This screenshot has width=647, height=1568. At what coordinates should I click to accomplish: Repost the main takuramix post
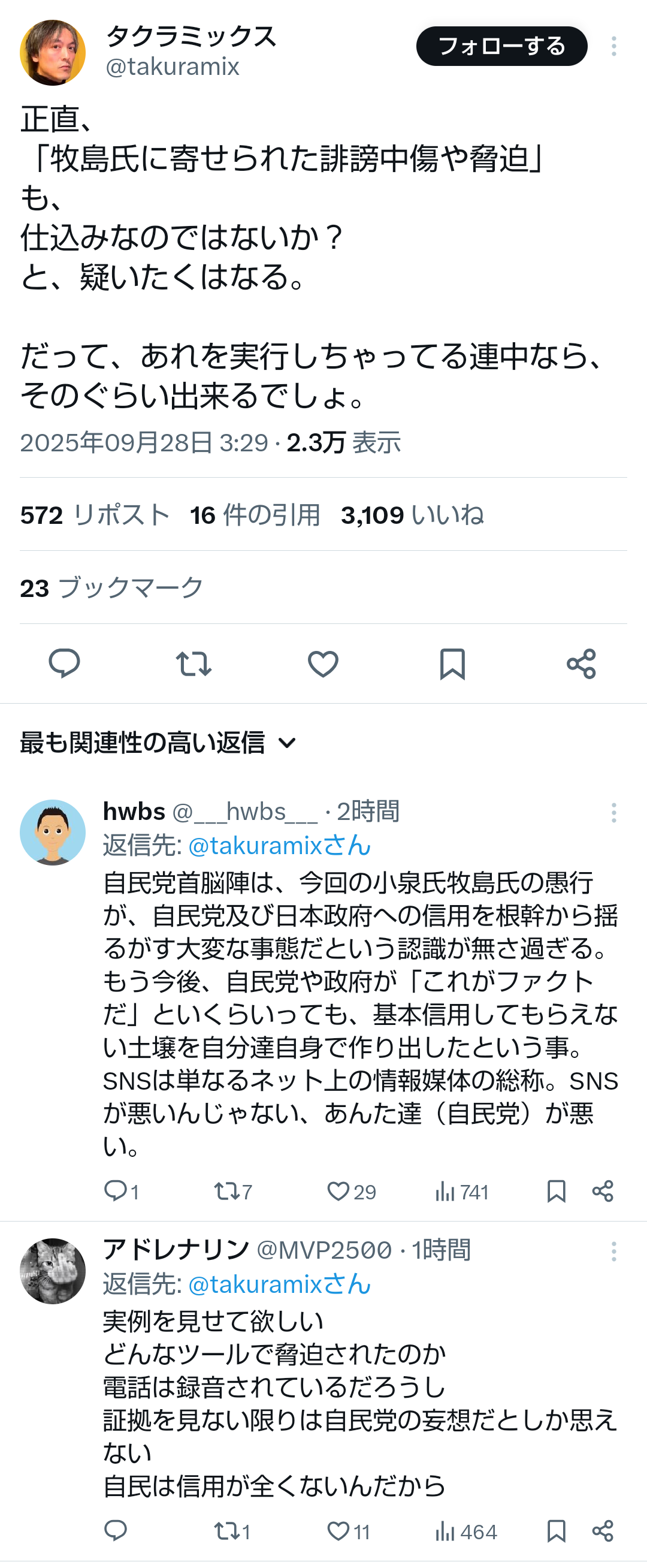pyautogui.click(x=194, y=663)
